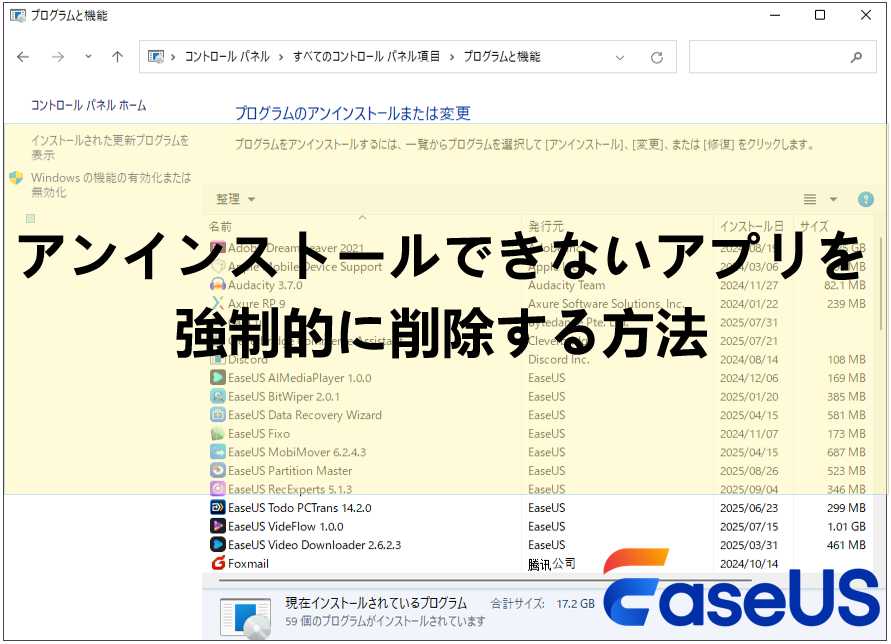Expand the address bar history dropdown
Viewport: 891px width, 644px height.
(620, 57)
